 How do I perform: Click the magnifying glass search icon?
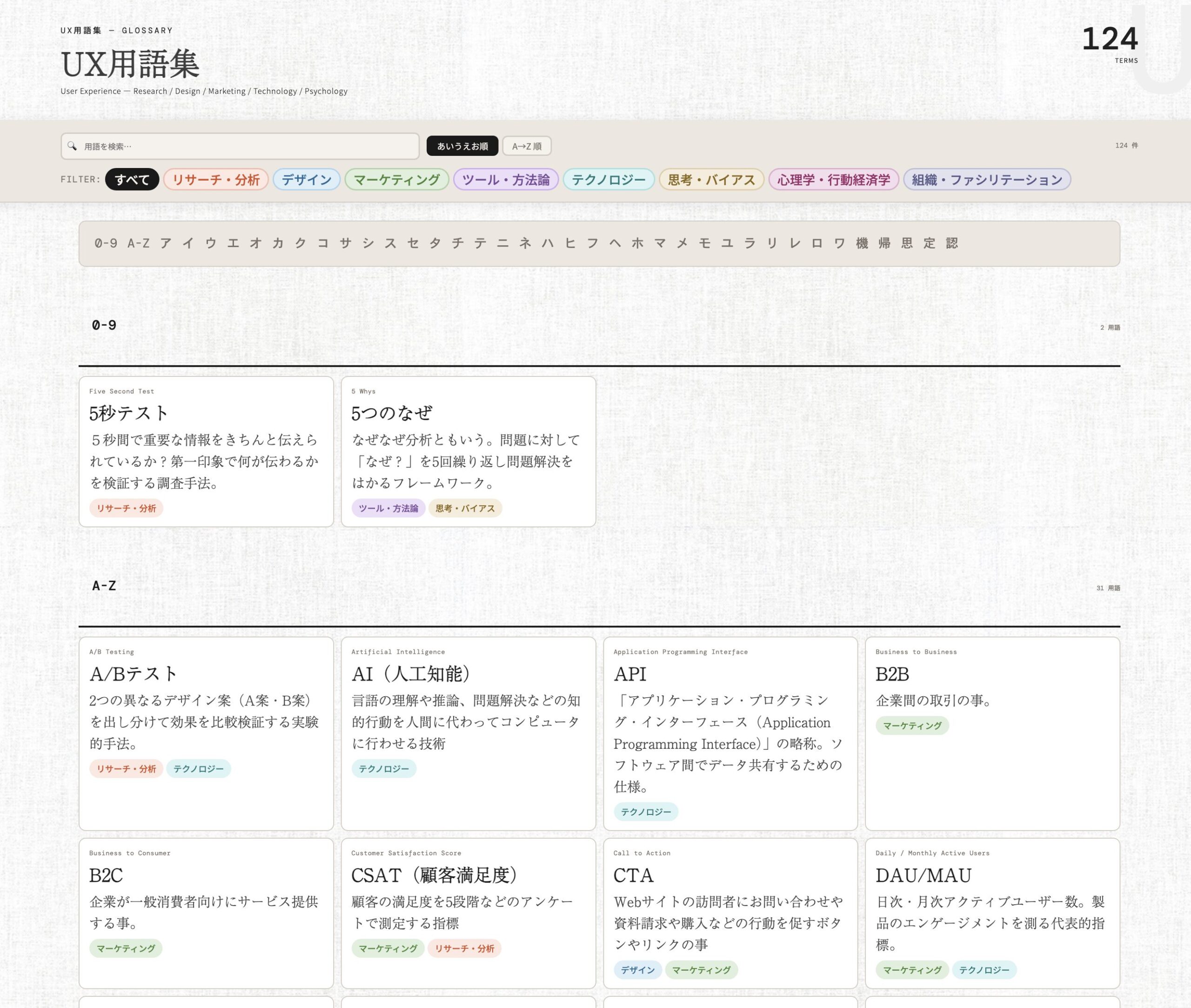71,146
